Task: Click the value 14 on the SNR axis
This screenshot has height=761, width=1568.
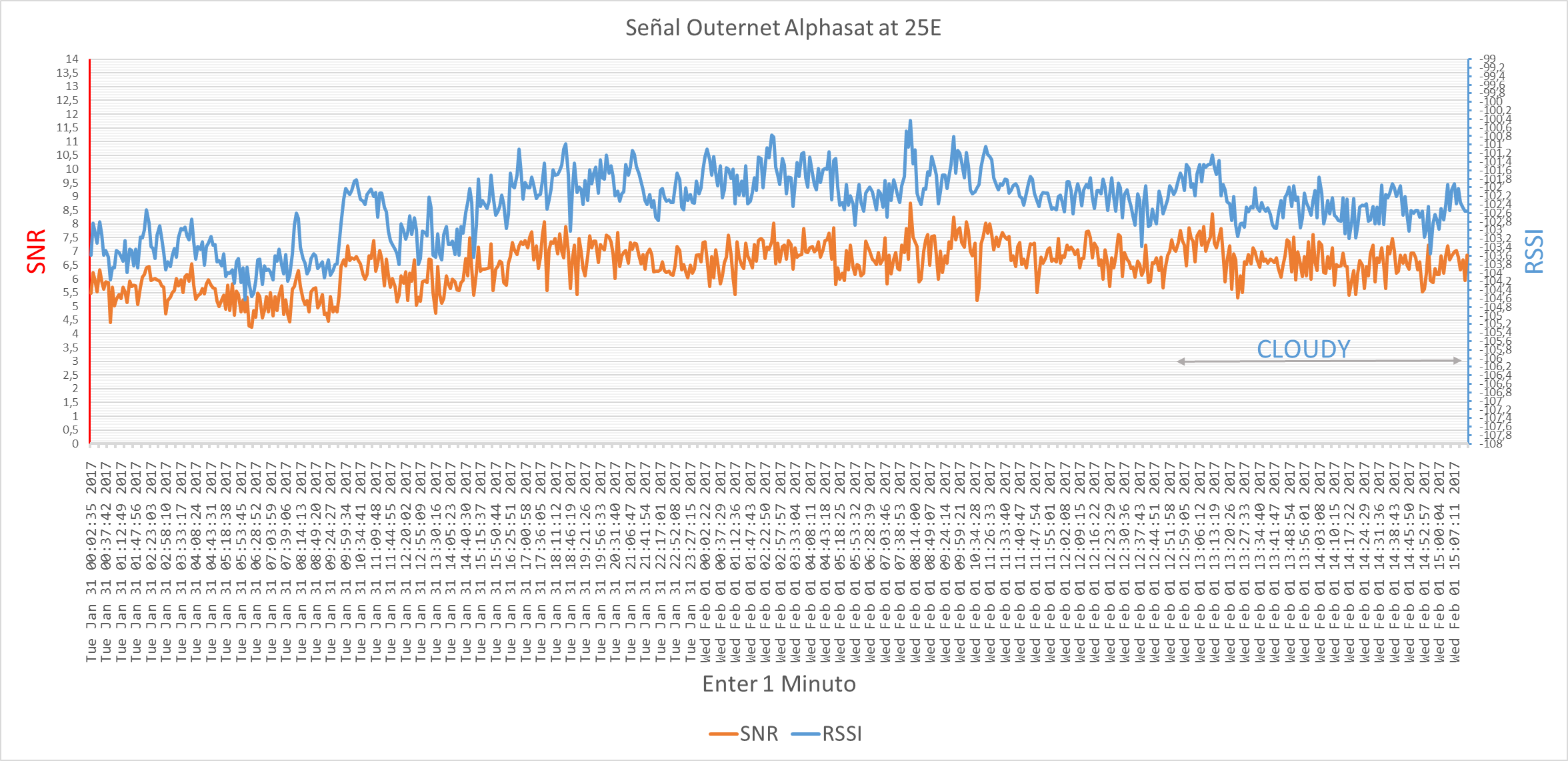Action: (x=72, y=59)
